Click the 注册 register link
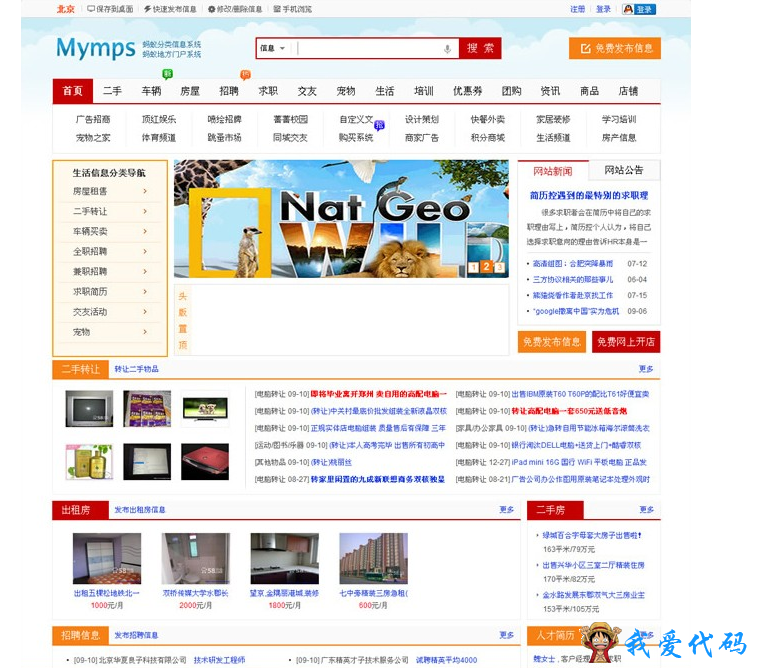764x668 pixels. tap(578, 9)
